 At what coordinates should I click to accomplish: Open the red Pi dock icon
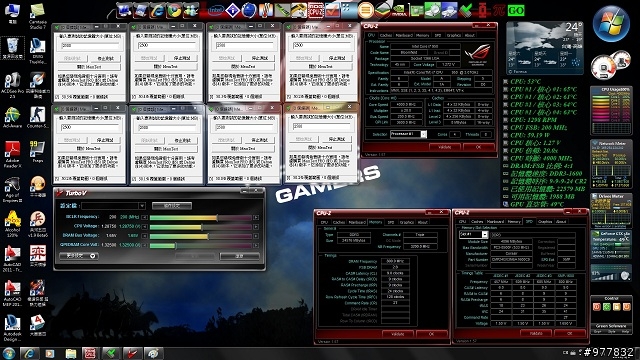(499, 10)
